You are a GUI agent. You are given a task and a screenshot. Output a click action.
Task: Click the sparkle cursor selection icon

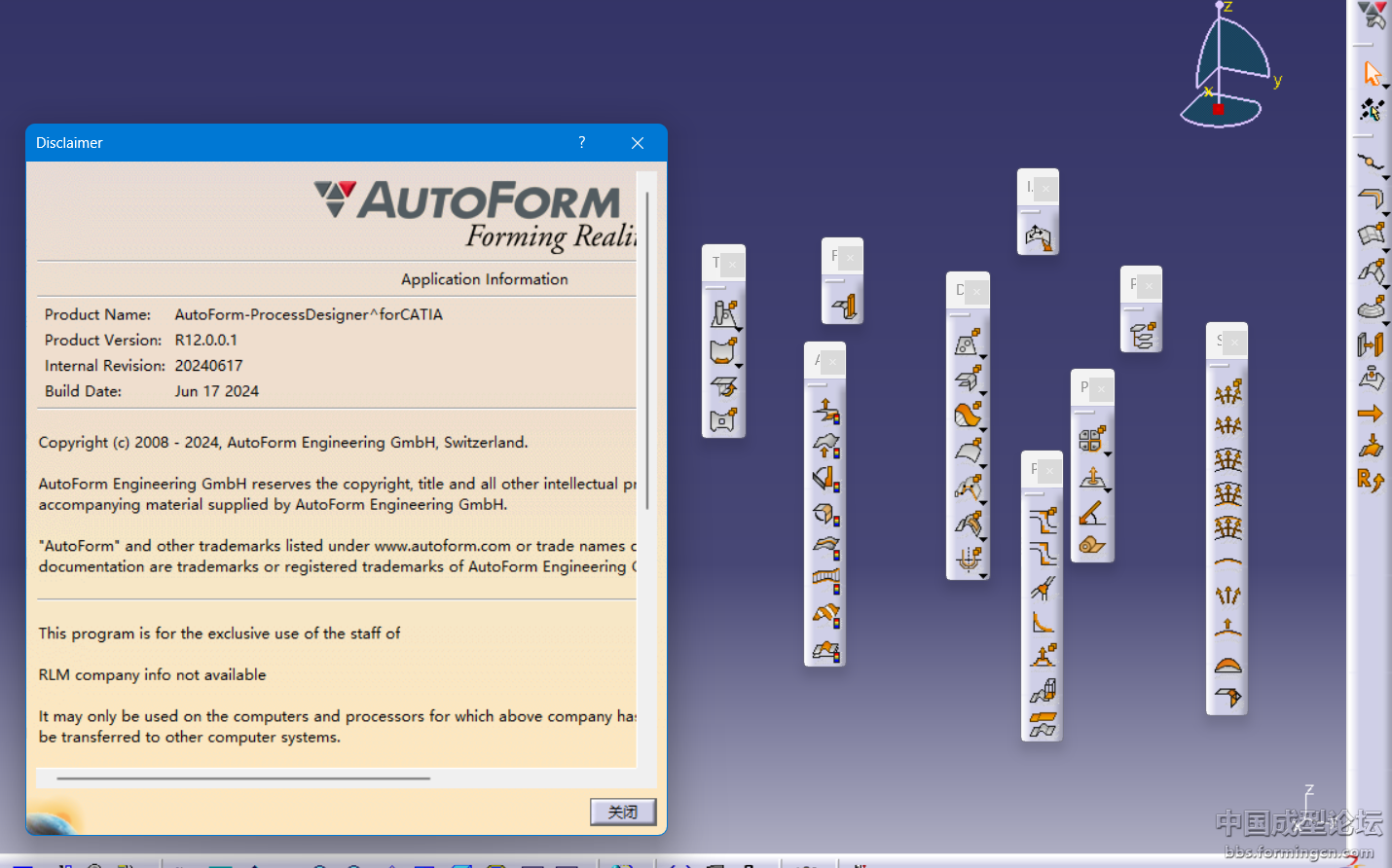point(1372,109)
